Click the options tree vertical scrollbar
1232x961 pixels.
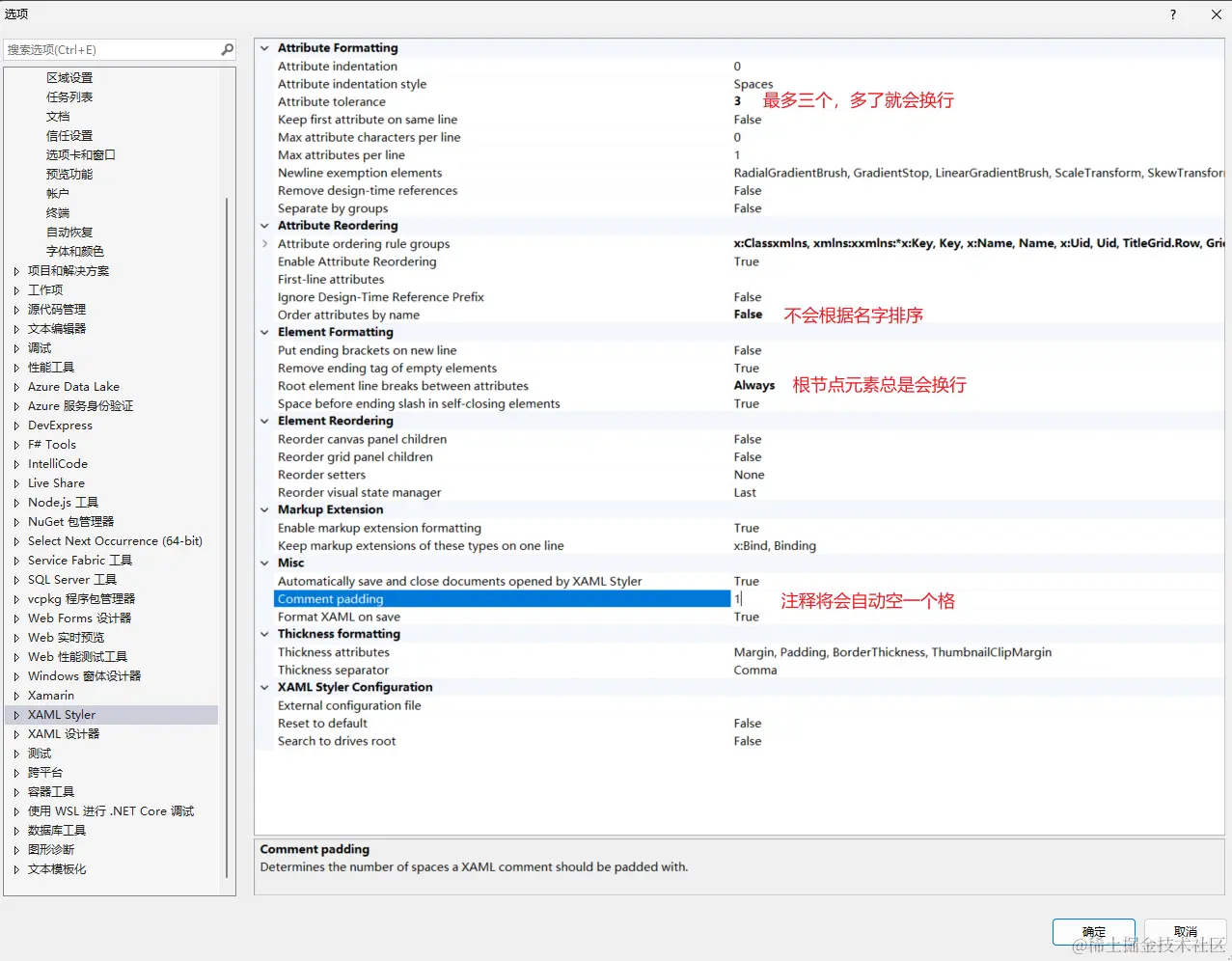228,536
